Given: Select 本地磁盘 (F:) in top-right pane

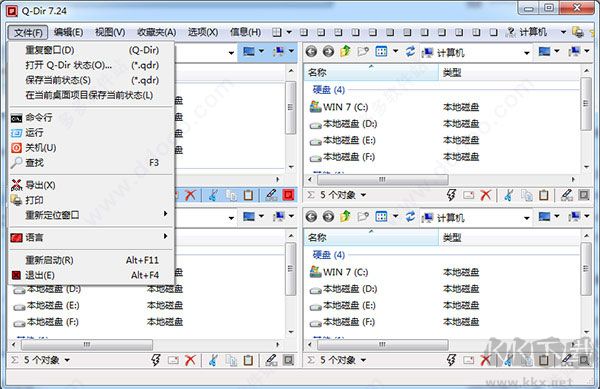Looking at the screenshot, I should point(342,157).
